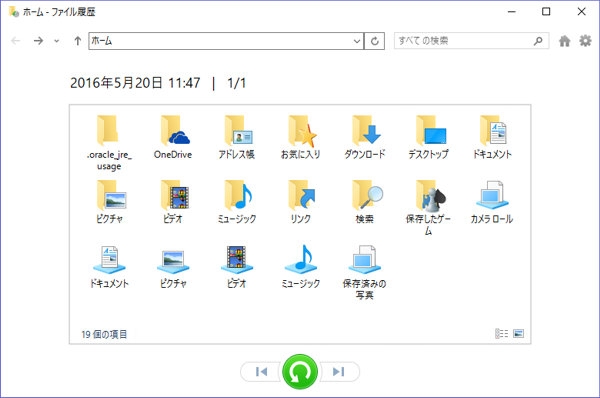Switch to large icons view

click(x=518, y=334)
